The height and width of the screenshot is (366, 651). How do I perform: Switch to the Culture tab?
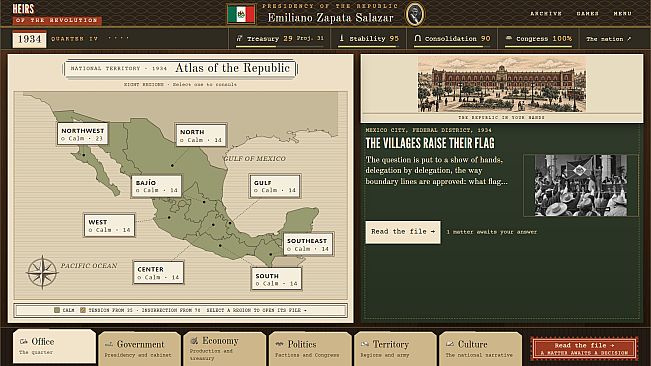tap(480, 349)
